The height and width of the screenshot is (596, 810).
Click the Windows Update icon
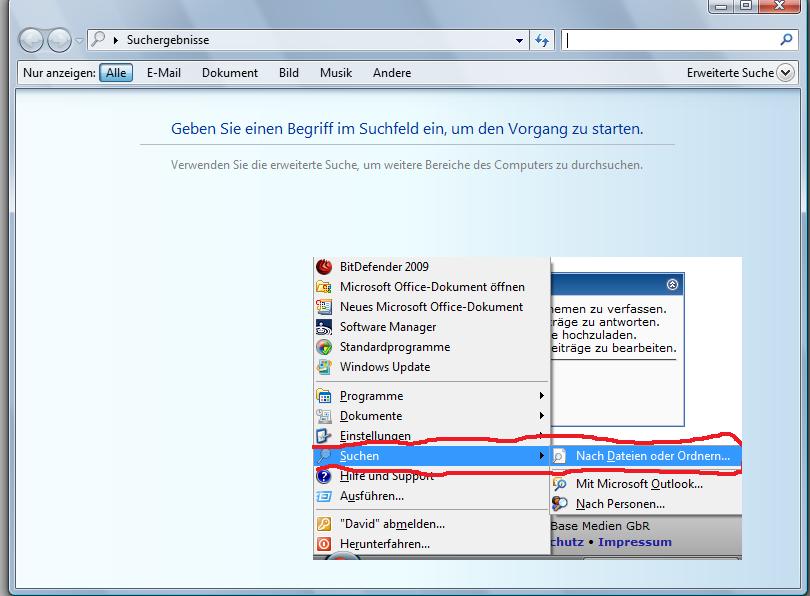click(324, 367)
